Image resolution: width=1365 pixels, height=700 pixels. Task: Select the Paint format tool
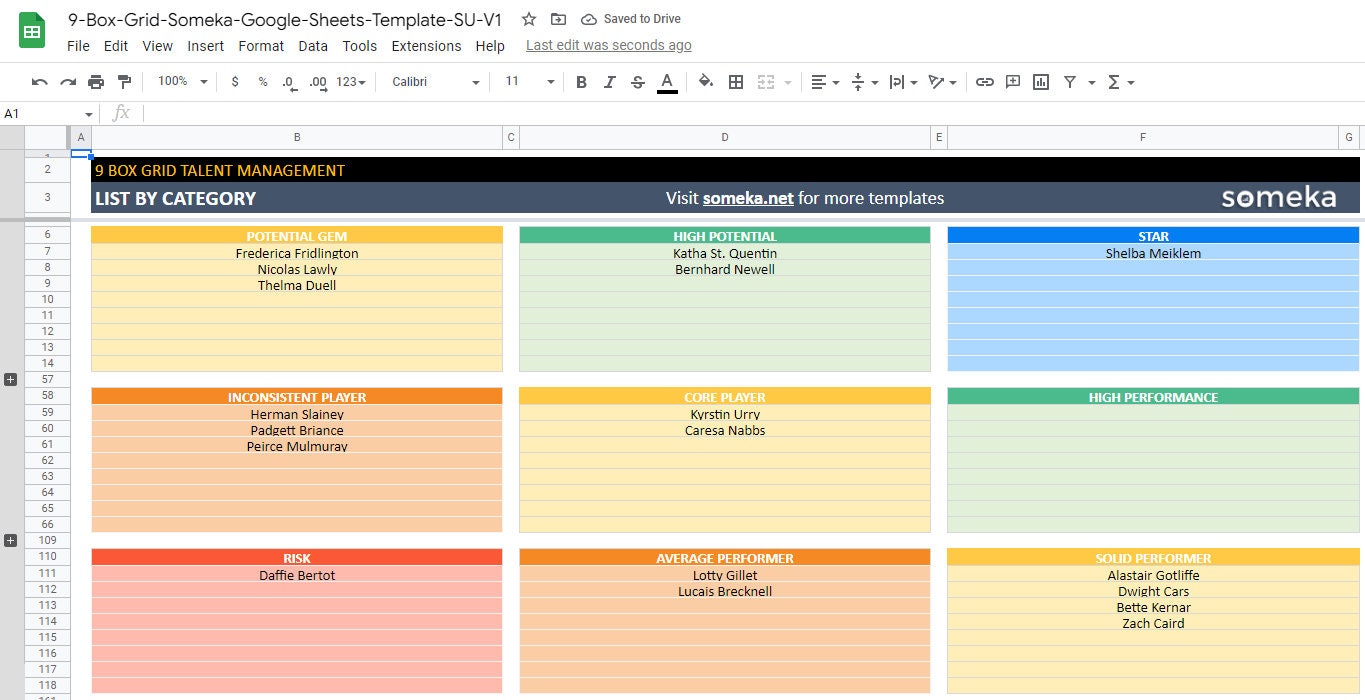(124, 81)
